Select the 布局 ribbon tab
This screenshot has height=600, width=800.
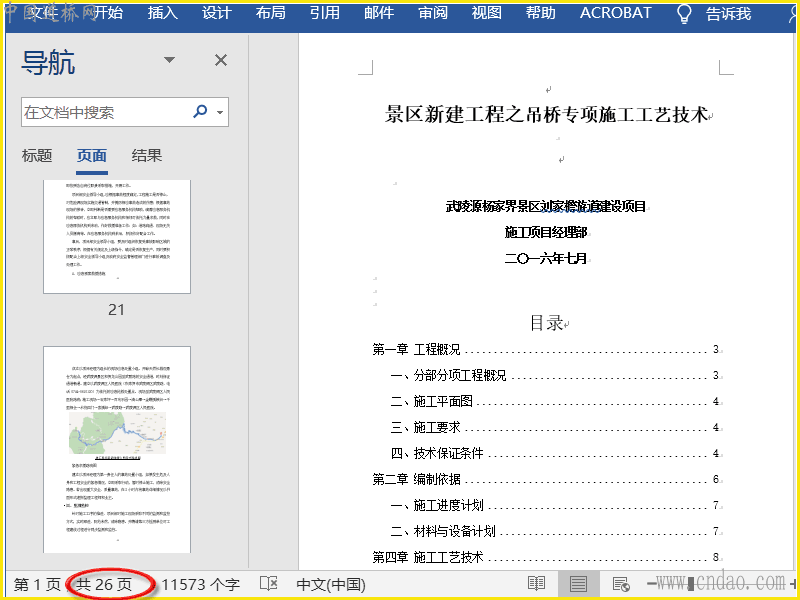[270, 13]
